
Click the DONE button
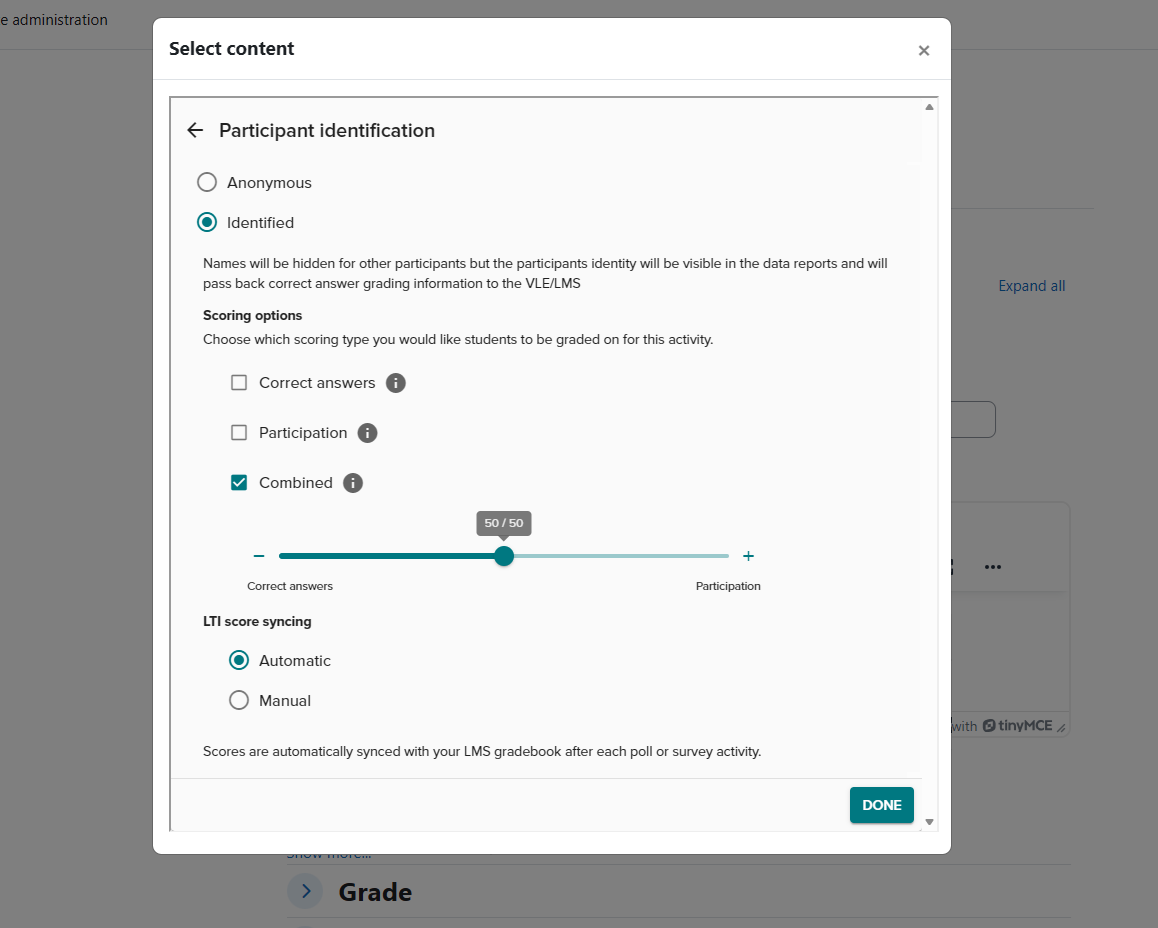881,805
